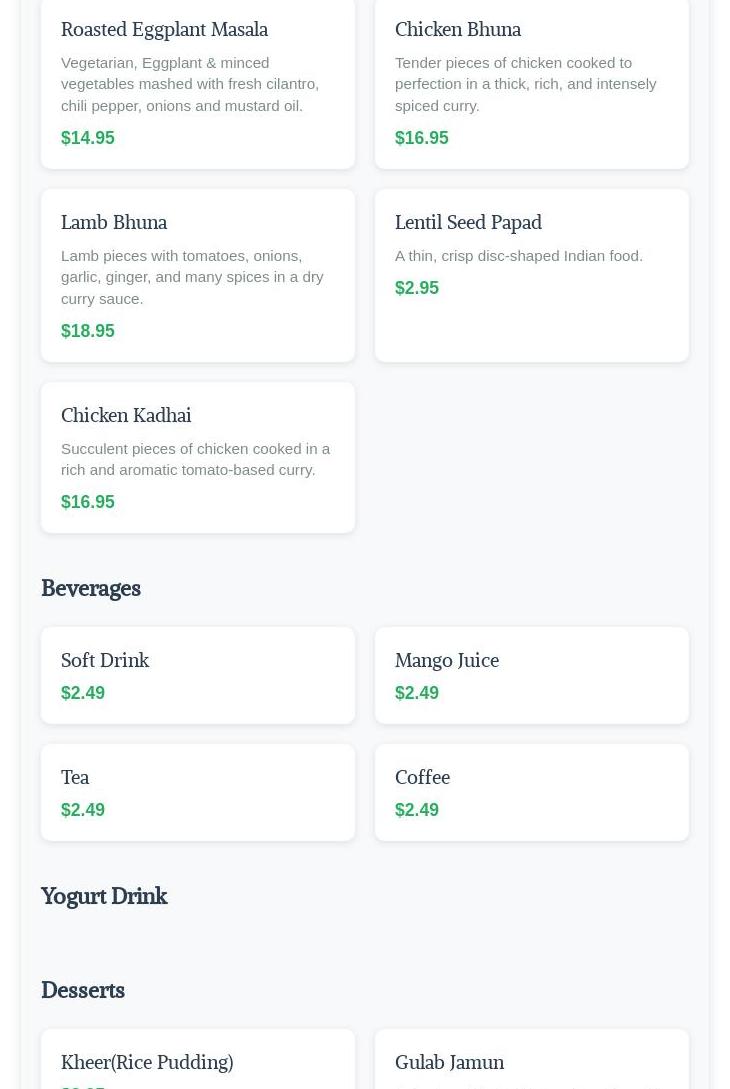This screenshot has width=730, height=1089.
Task: Select the Gulab Jamun dessert
Action: [449, 1062]
